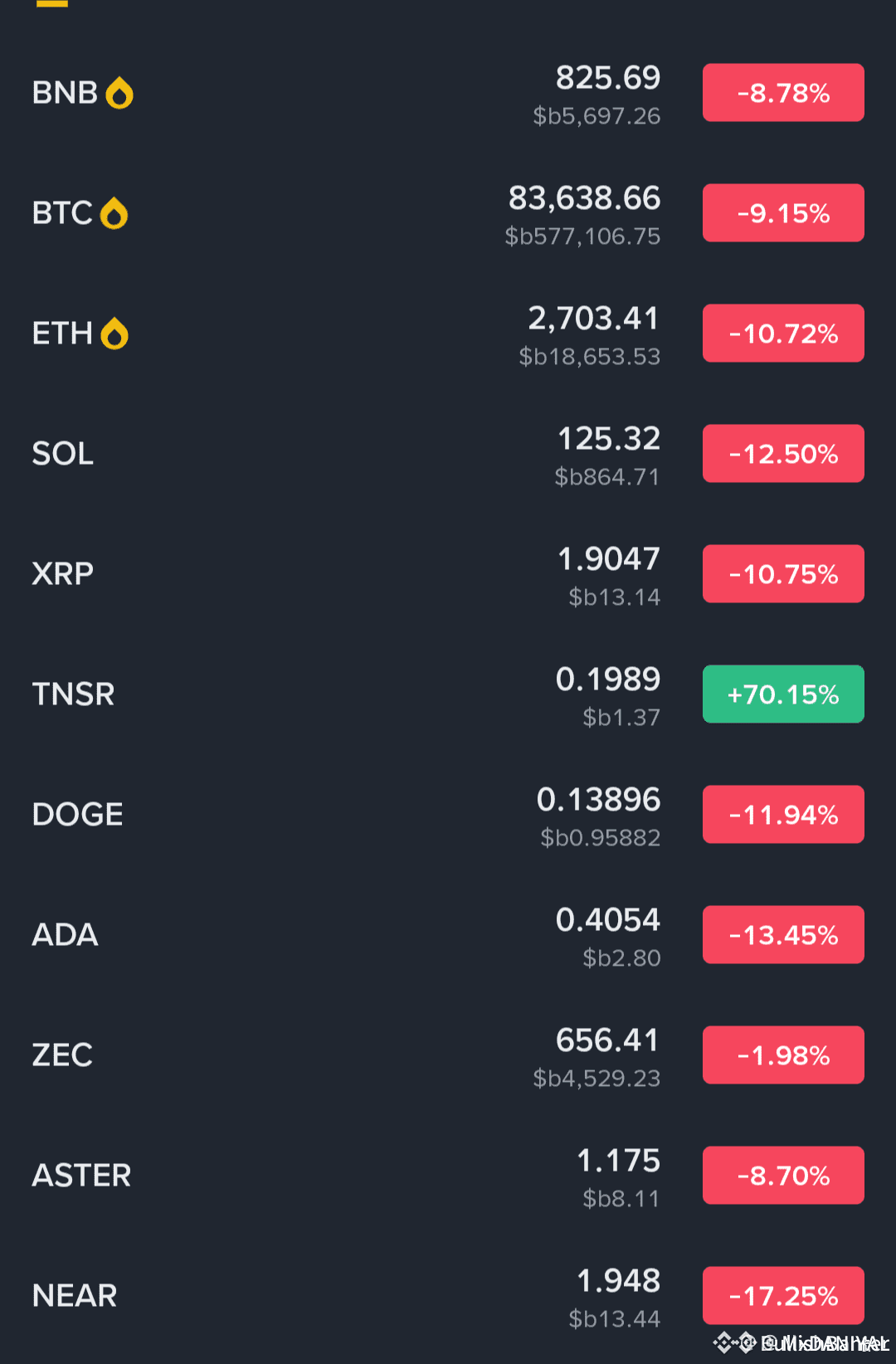Tap the green +70.15% TNSR badge

coord(783,694)
